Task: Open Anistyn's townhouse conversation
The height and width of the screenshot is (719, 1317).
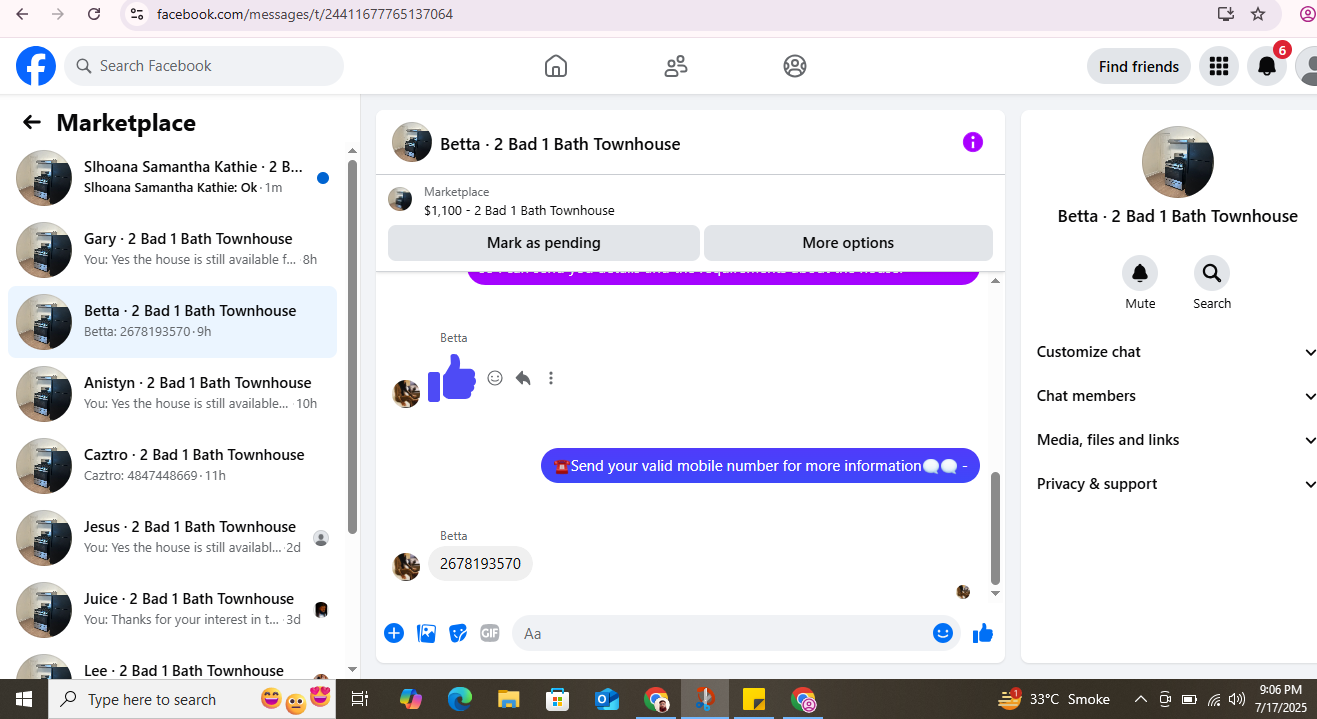Action: [x=172, y=393]
